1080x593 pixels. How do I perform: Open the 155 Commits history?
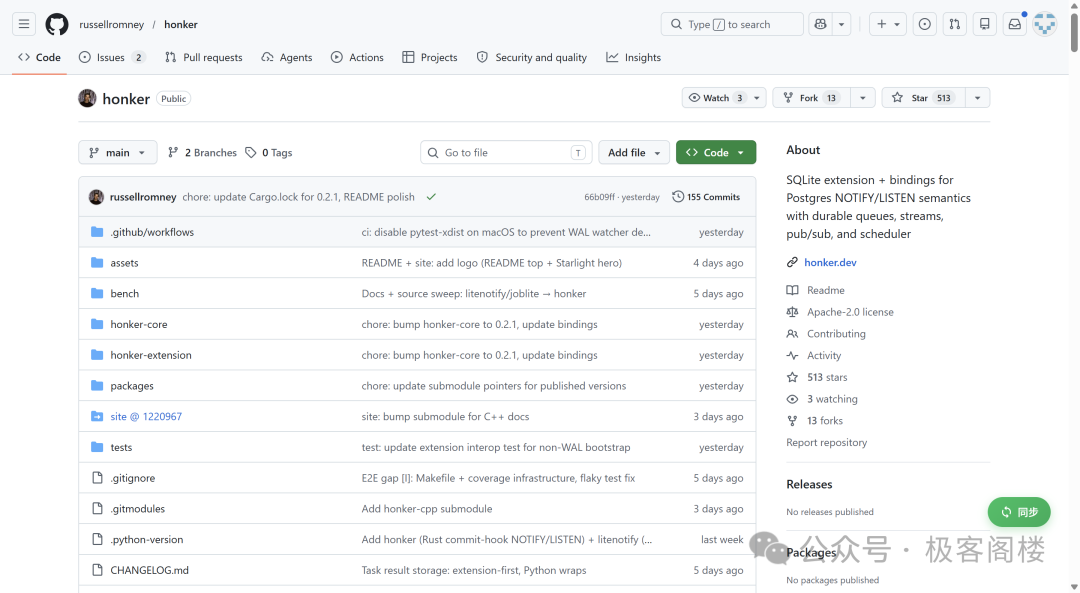[706, 197]
